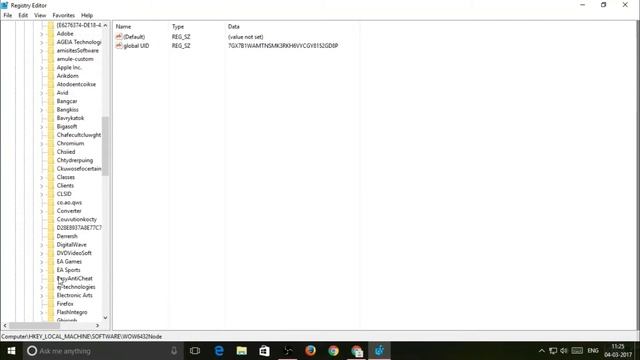Show hidden system tray icons
Screen dimensions: 640x360
click(541, 351)
